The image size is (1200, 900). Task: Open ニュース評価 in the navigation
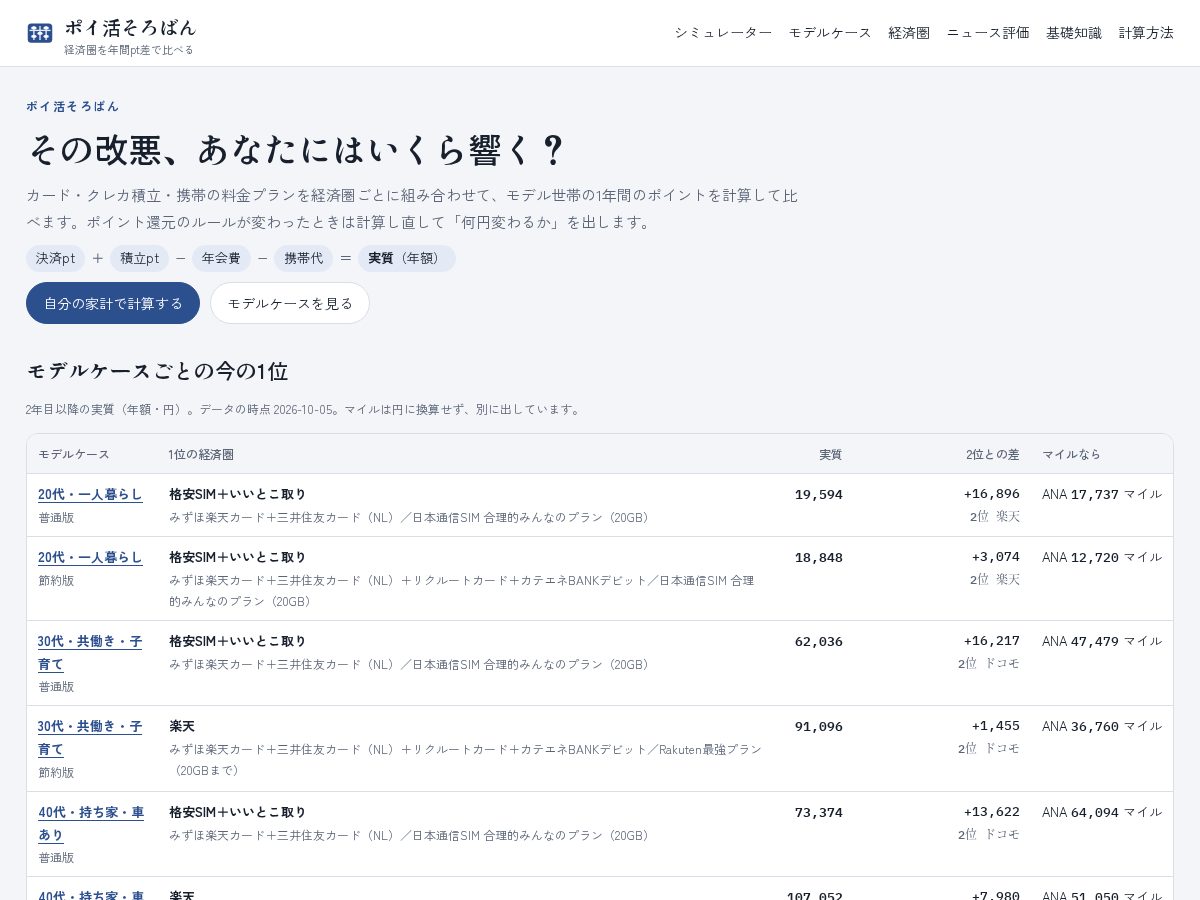pyautogui.click(x=988, y=33)
